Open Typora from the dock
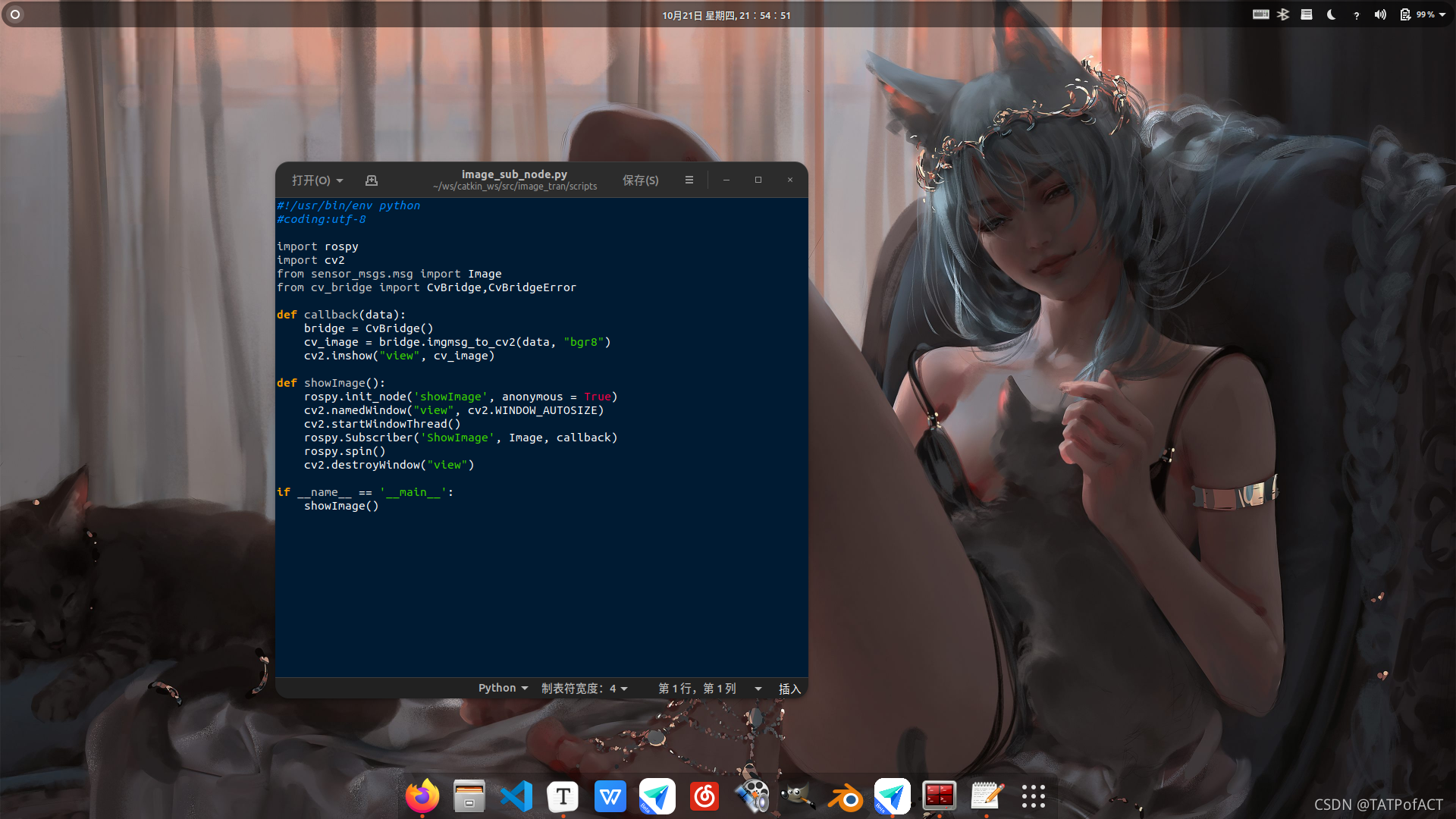 pos(563,797)
